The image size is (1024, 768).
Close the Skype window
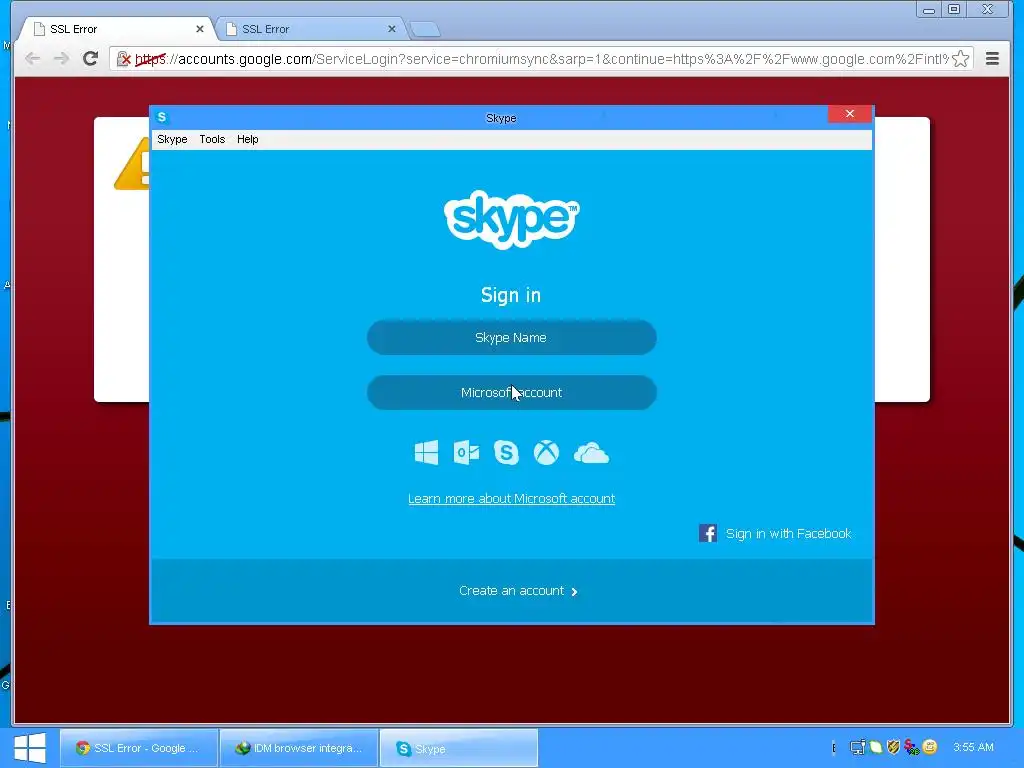click(850, 114)
